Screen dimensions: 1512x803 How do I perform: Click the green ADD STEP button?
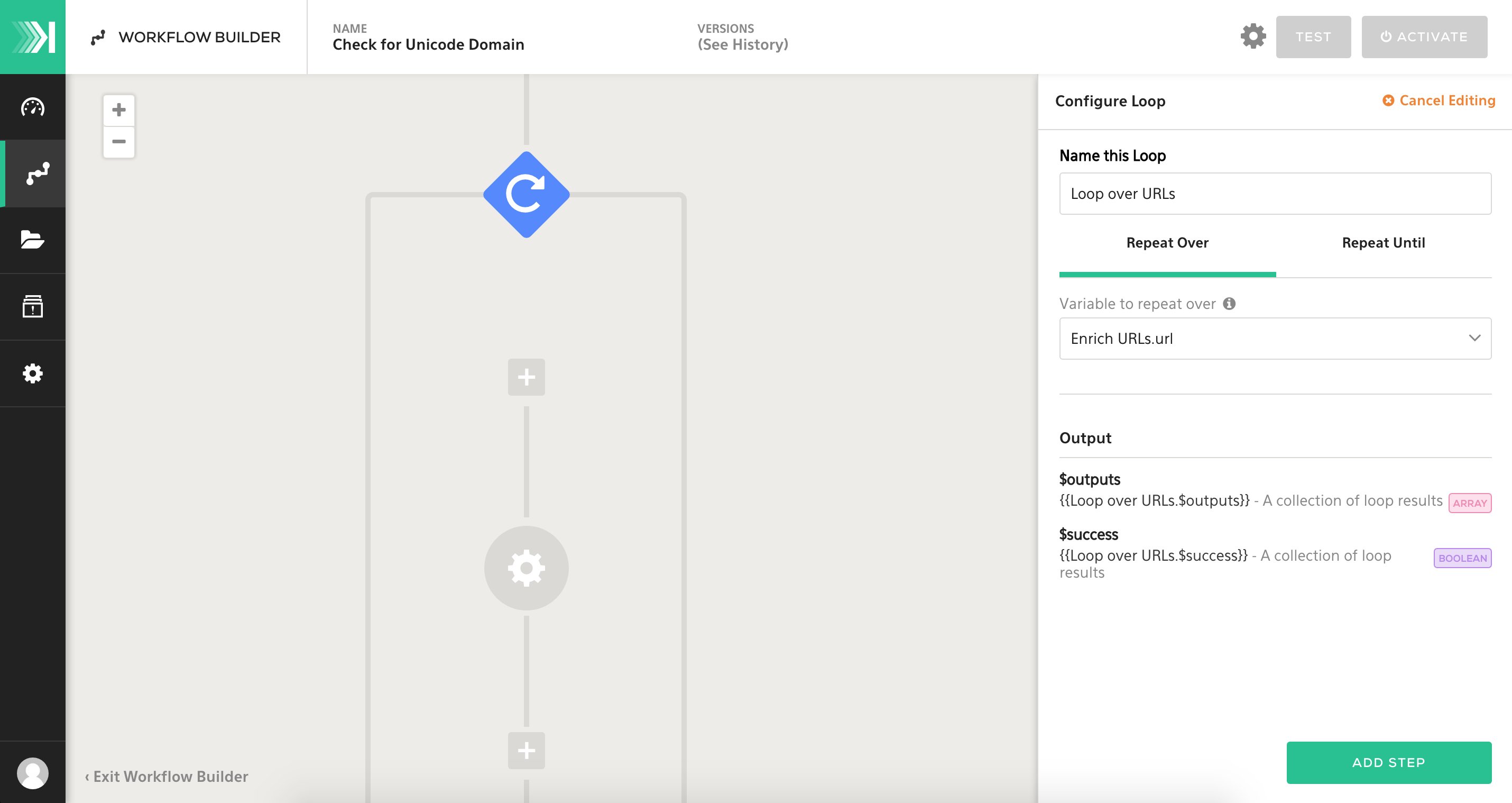click(1388, 762)
